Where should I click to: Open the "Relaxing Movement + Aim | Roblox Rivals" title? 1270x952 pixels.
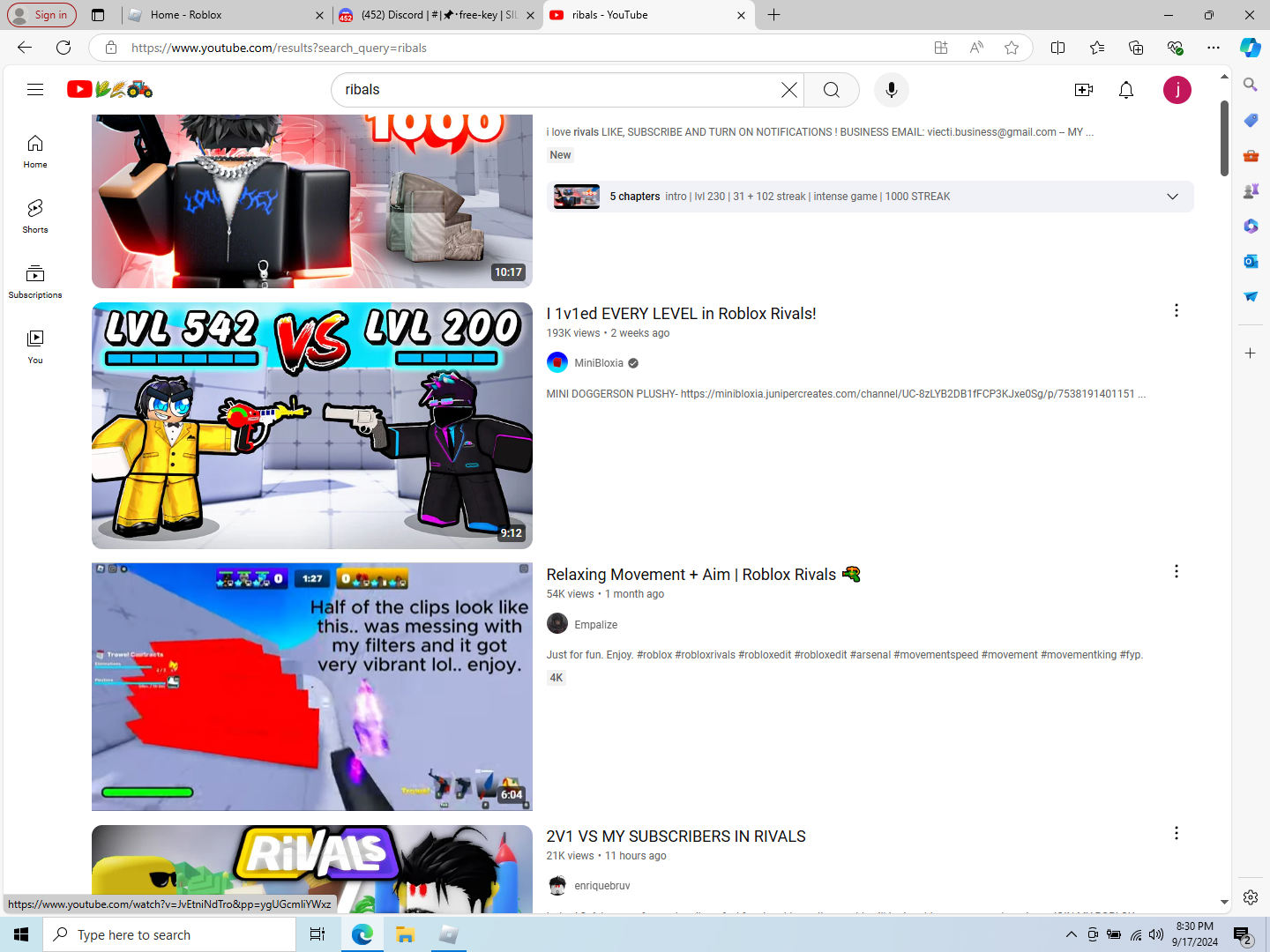(x=703, y=575)
